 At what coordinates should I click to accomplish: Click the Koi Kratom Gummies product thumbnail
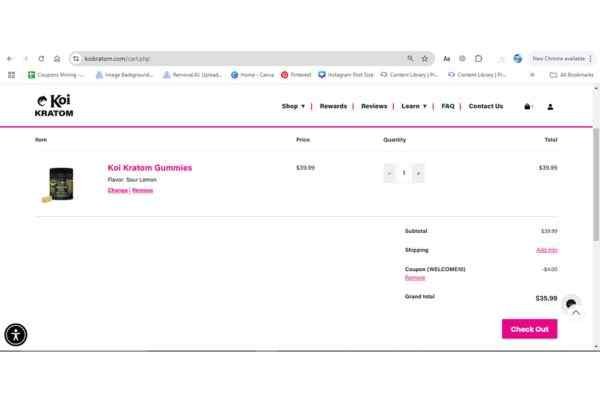coord(59,184)
